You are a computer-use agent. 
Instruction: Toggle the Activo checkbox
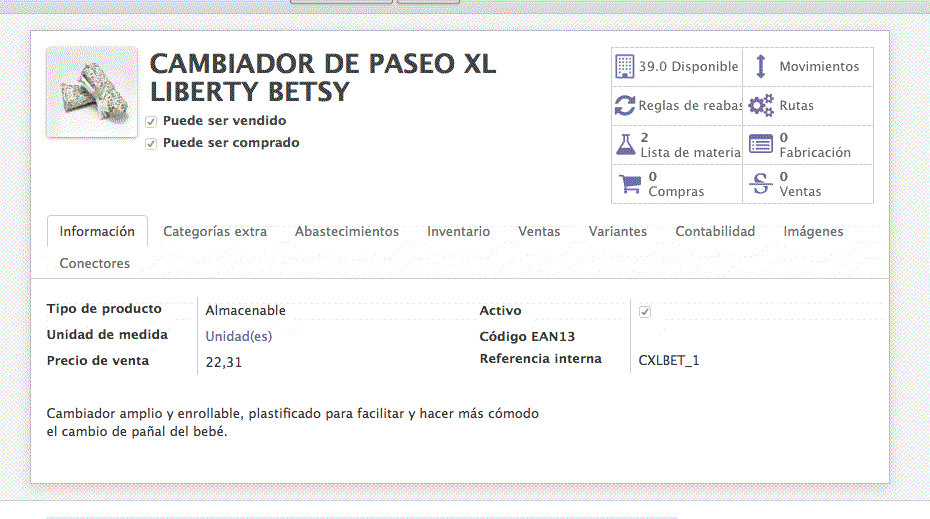[x=645, y=312]
